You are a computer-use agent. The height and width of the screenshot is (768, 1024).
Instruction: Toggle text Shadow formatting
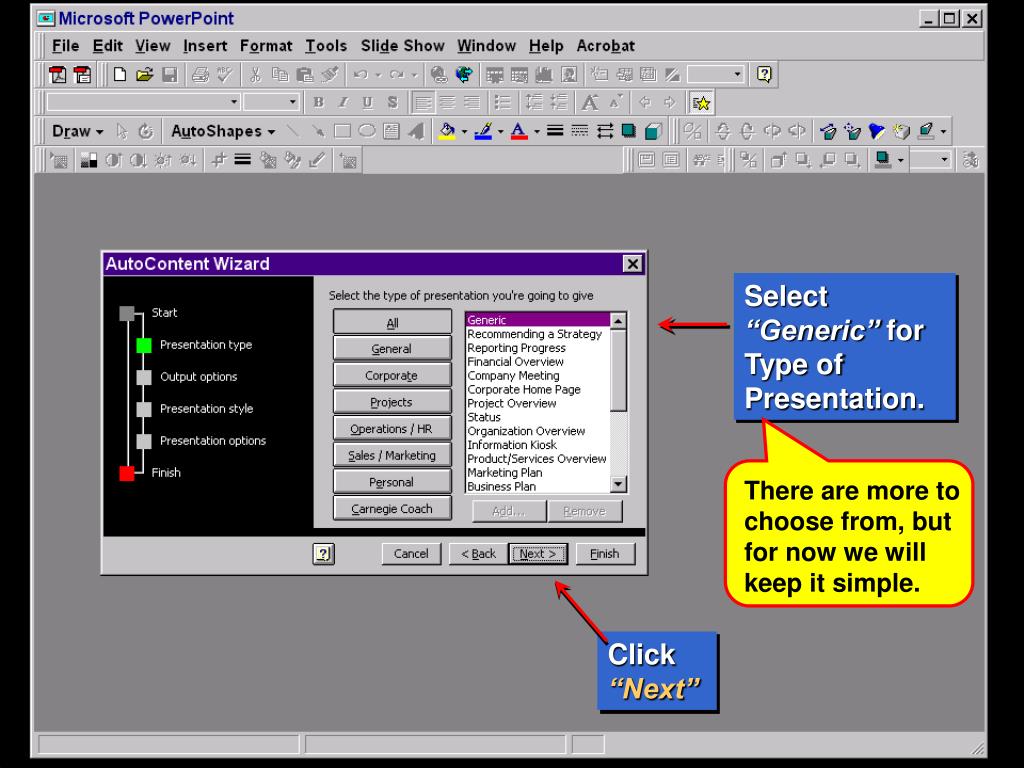point(392,103)
